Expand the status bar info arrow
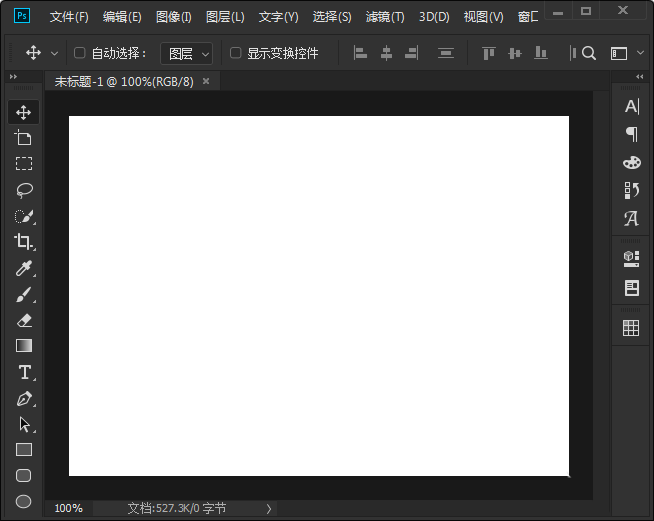The width and height of the screenshot is (654, 521). 269,508
